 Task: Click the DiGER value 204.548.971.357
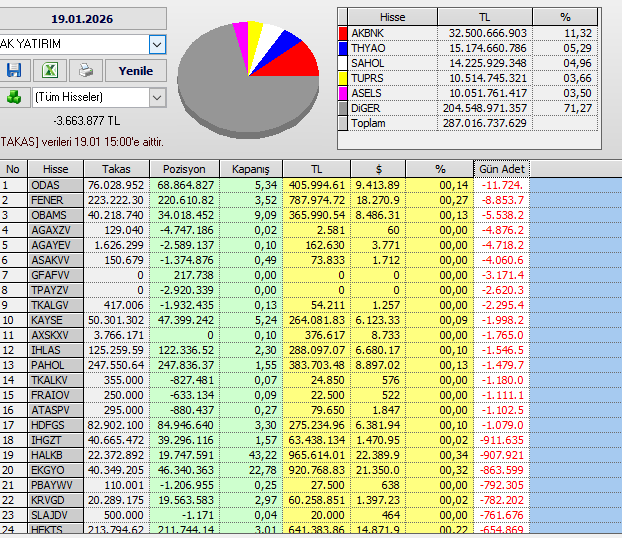click(x=485, y=108)
